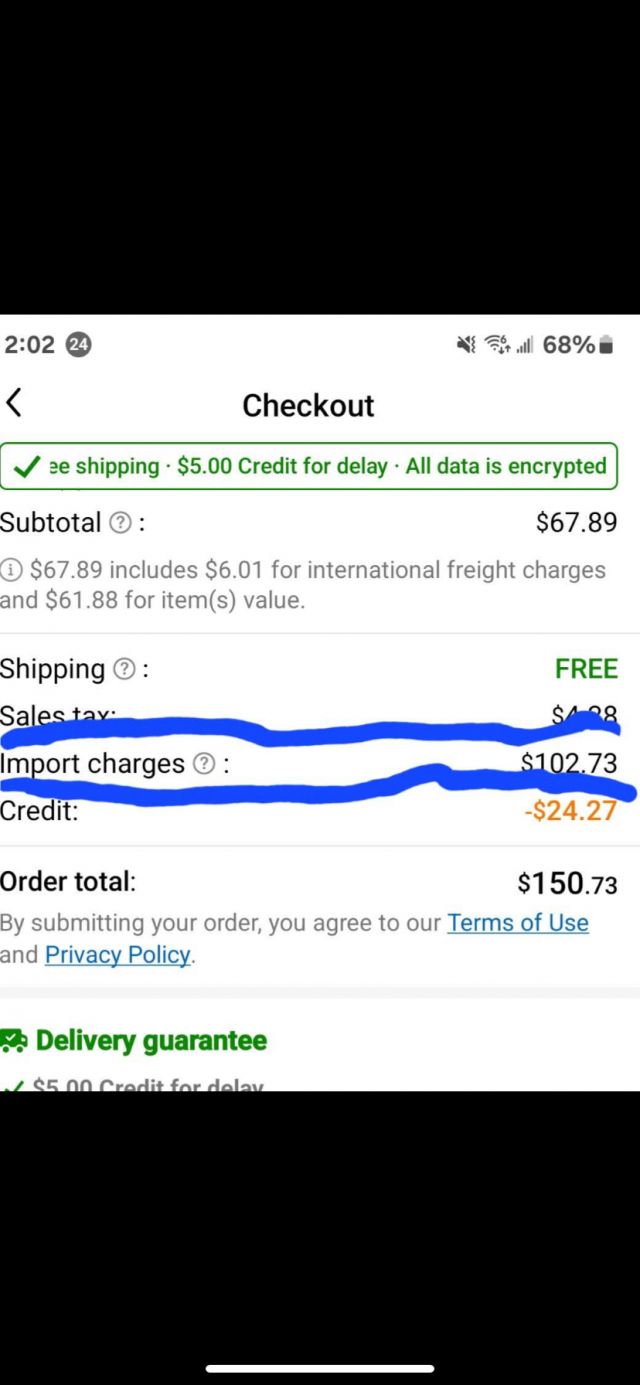Tap the Order total amount $150.73
This screenshot has width=640, height=1385.
(567, 883)
